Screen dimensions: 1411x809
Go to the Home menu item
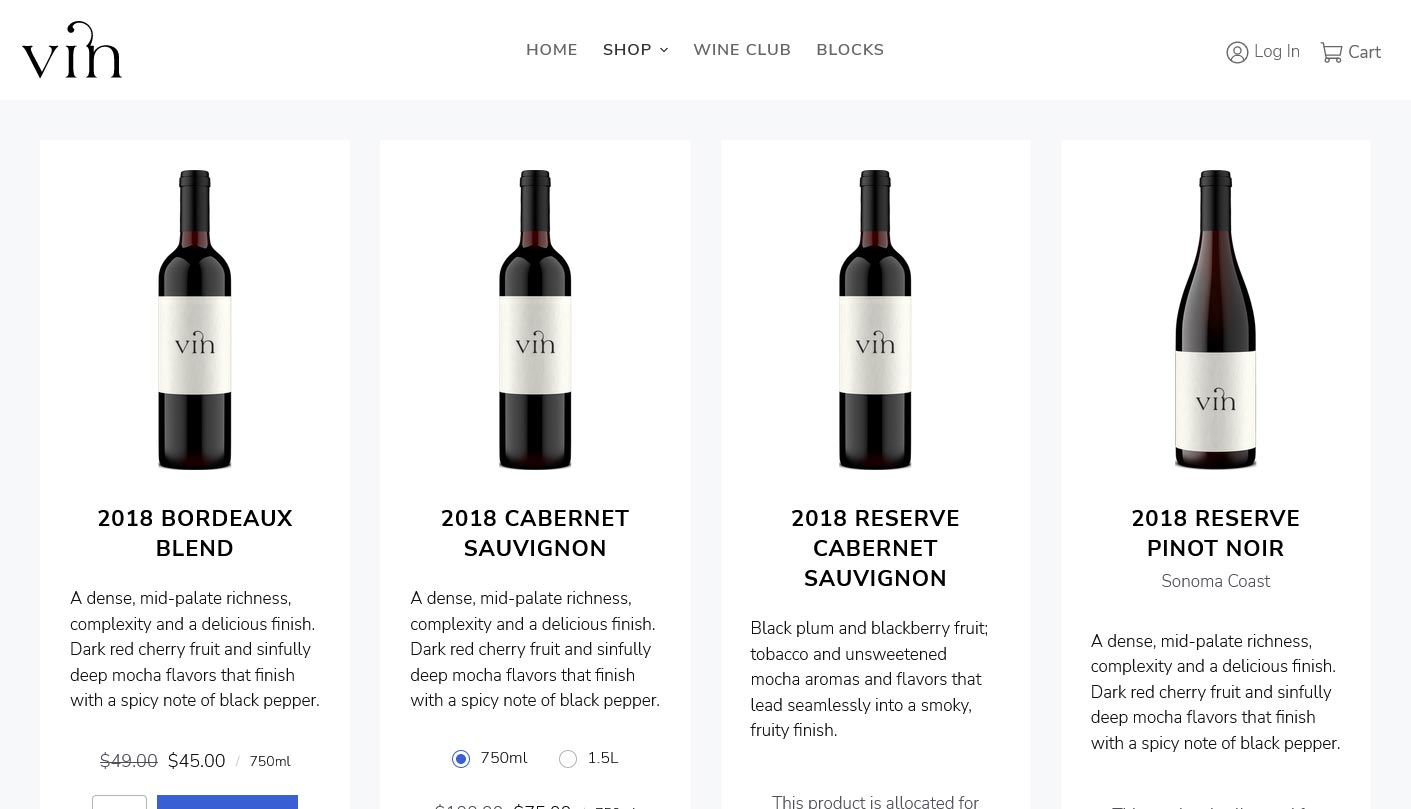point(552,50)
